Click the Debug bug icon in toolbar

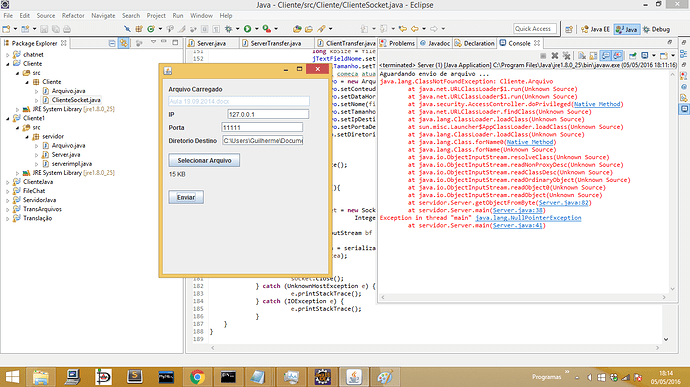coord(228,29)
